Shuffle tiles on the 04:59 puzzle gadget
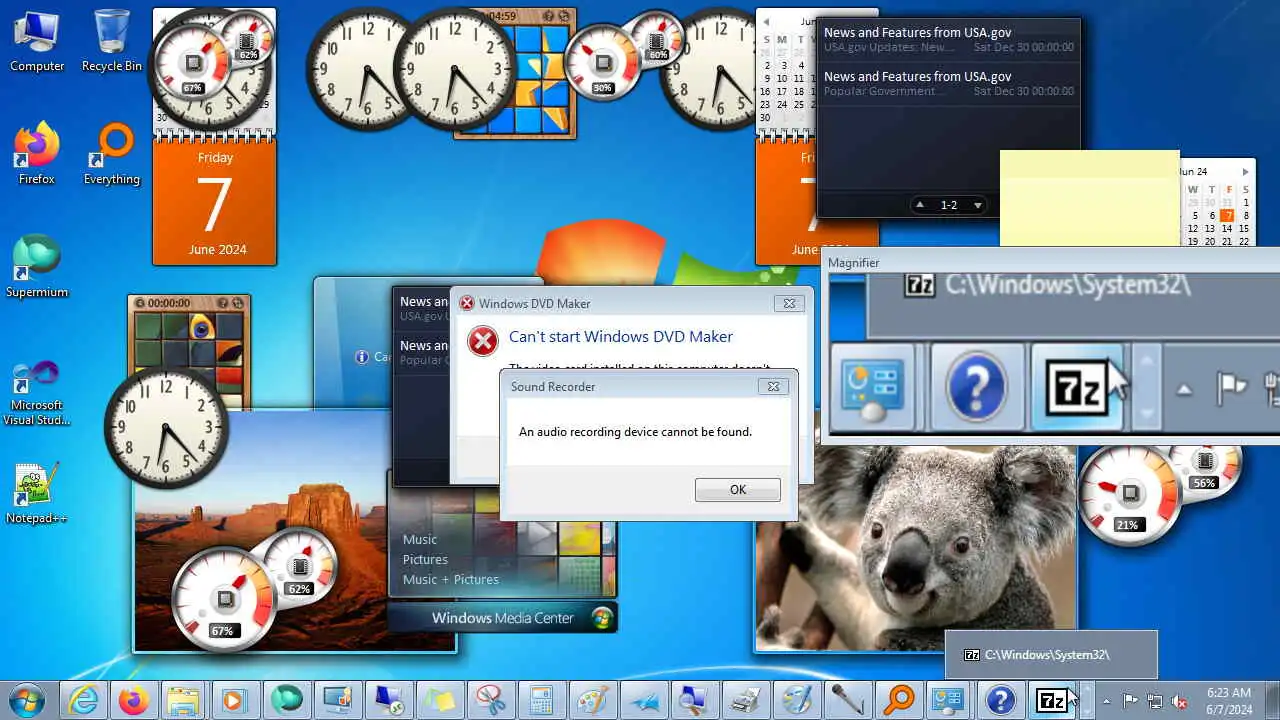The height and width of the screenshot is (720, 1280). coord(565,16)
